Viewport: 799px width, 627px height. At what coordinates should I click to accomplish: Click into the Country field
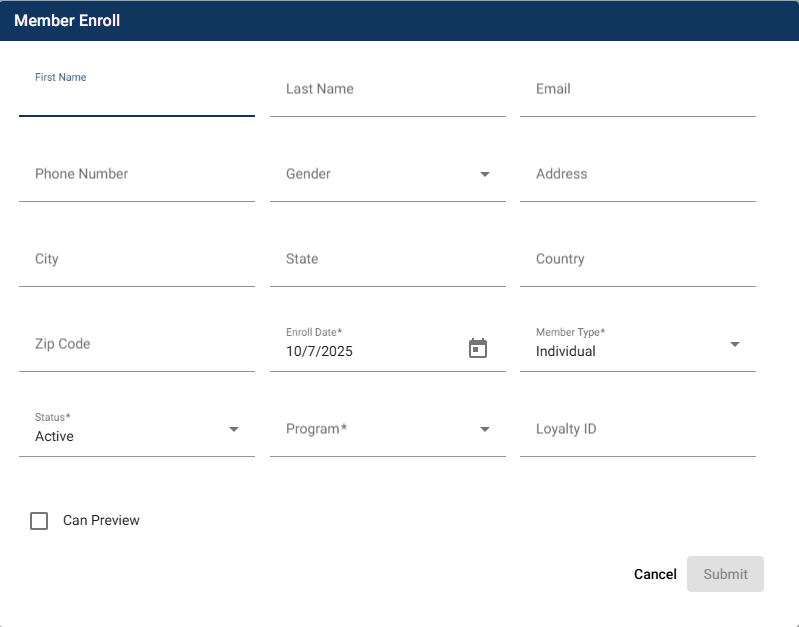[637, 260]
